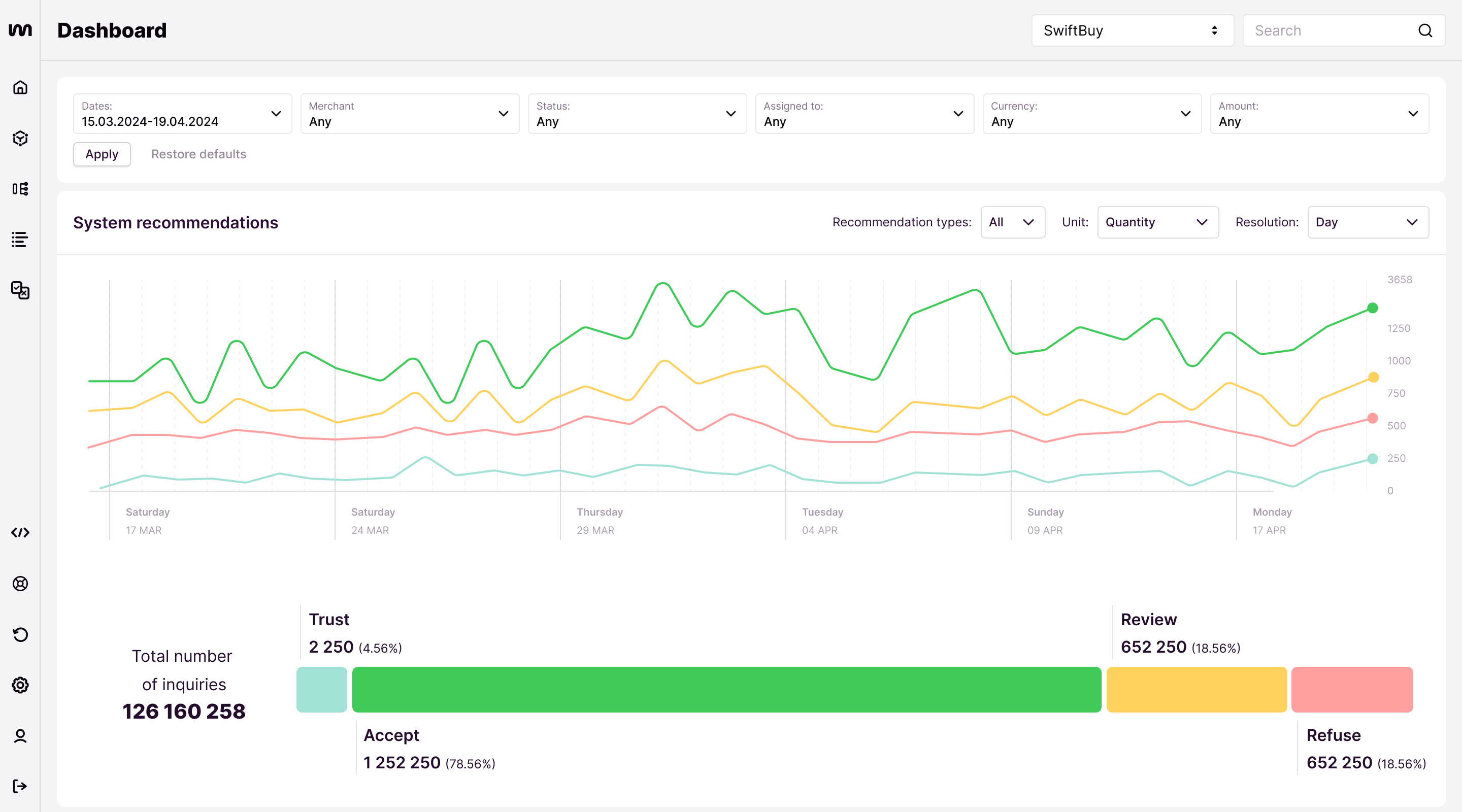Click the total inquiries number 126 160 258
The height and width of the screenshot is (812, 1462).
click(x=184, y=712)
